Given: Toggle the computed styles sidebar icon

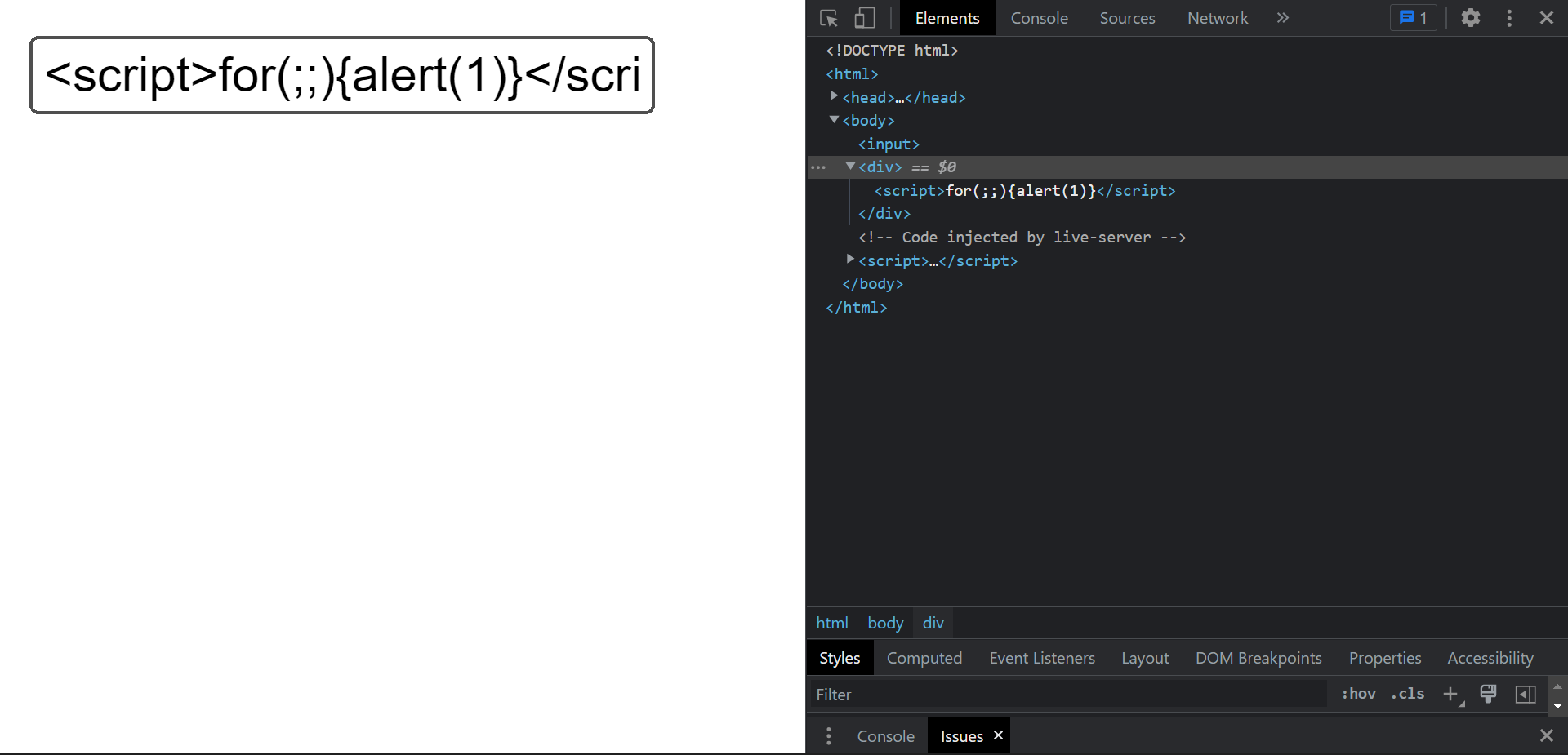Looking at the screenshot, I should (1526, 694).
